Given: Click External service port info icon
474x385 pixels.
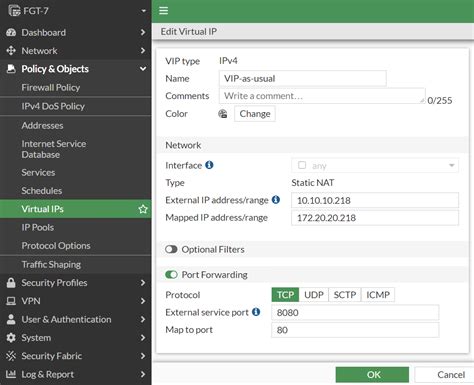Looking at the screenshot, I should click(x=256, y=312).
